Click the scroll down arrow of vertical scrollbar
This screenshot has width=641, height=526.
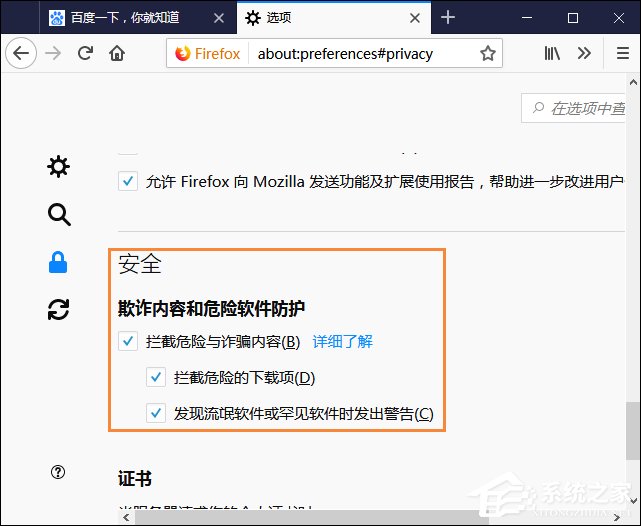click(633, 500)
